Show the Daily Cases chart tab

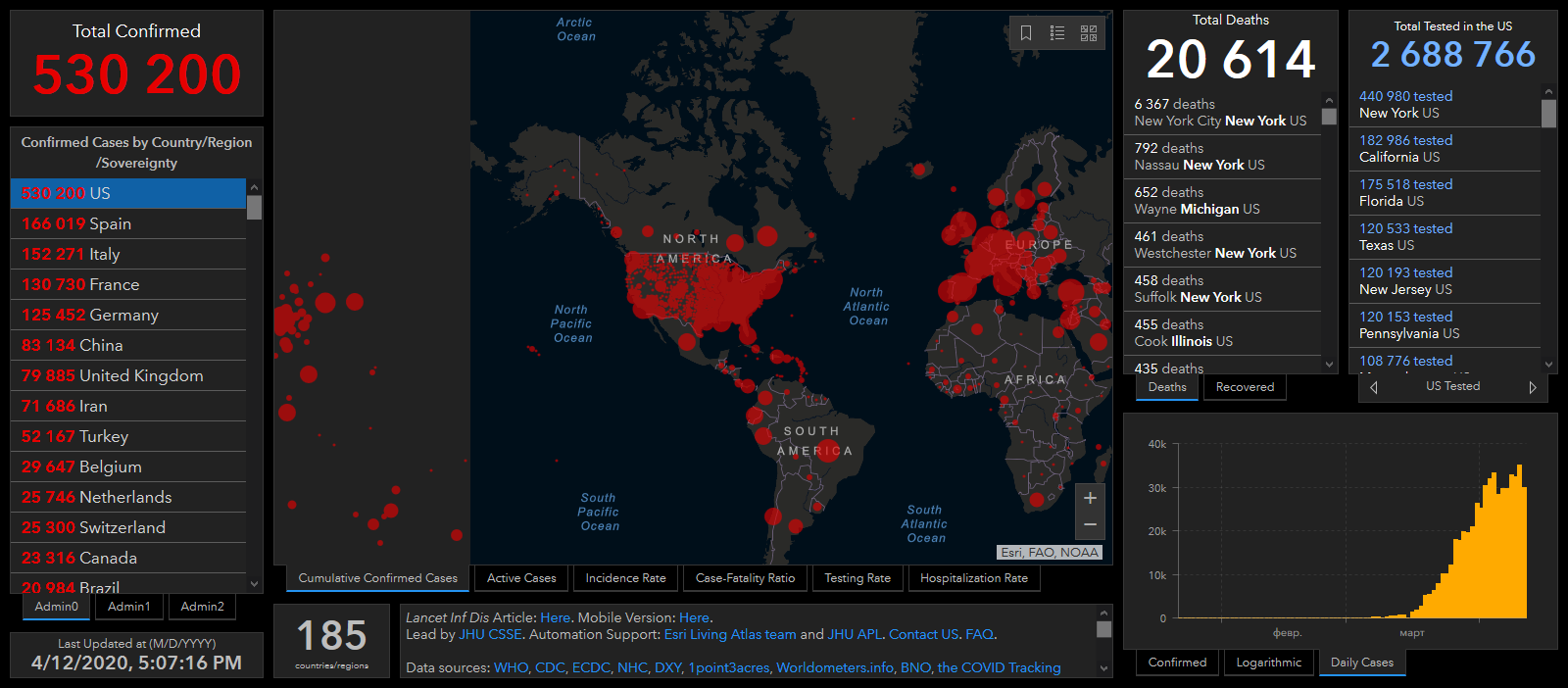point(1362,663)
